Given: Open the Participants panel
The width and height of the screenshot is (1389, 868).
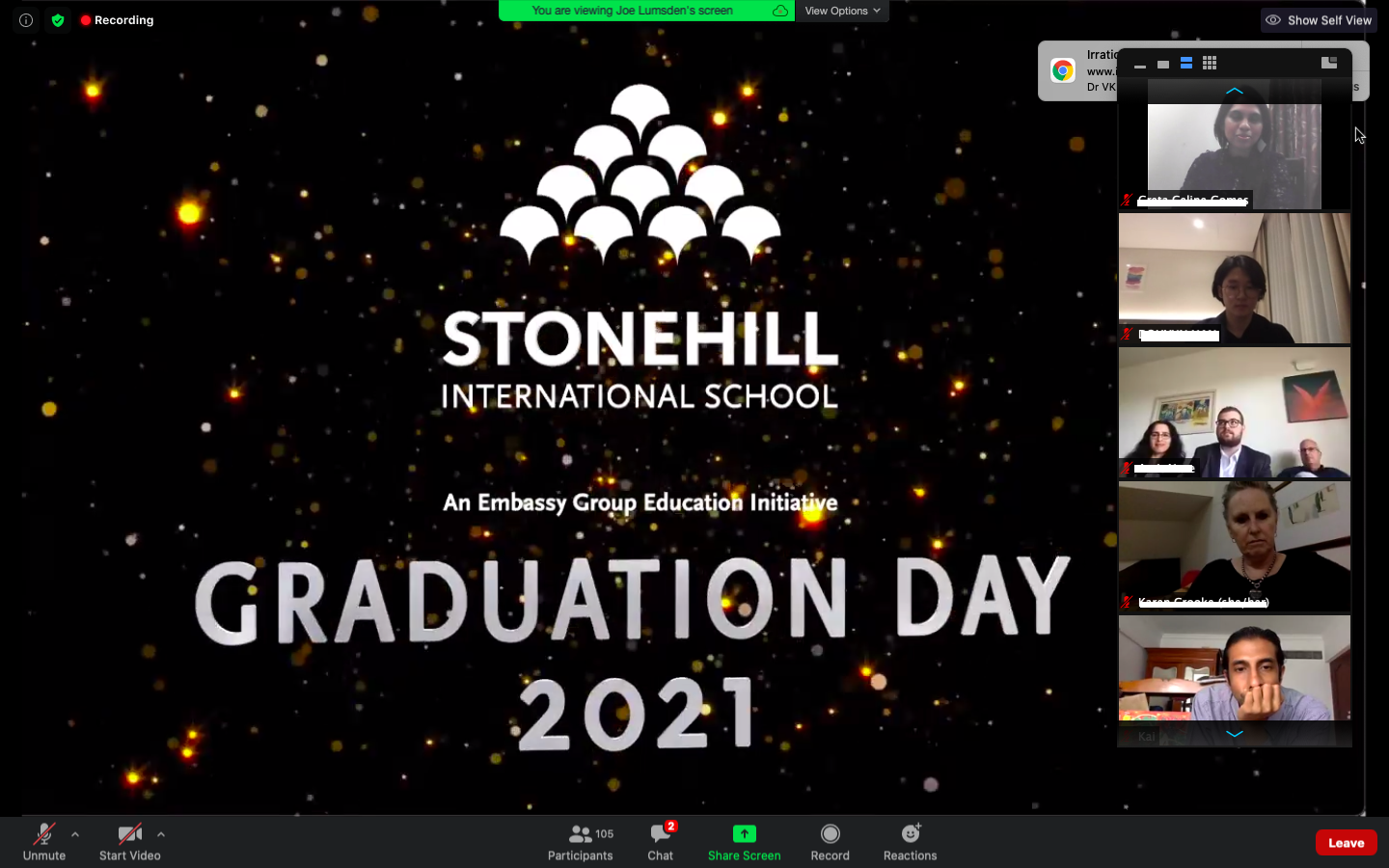Looking at the screenshot, I should (x=580, y=841).
